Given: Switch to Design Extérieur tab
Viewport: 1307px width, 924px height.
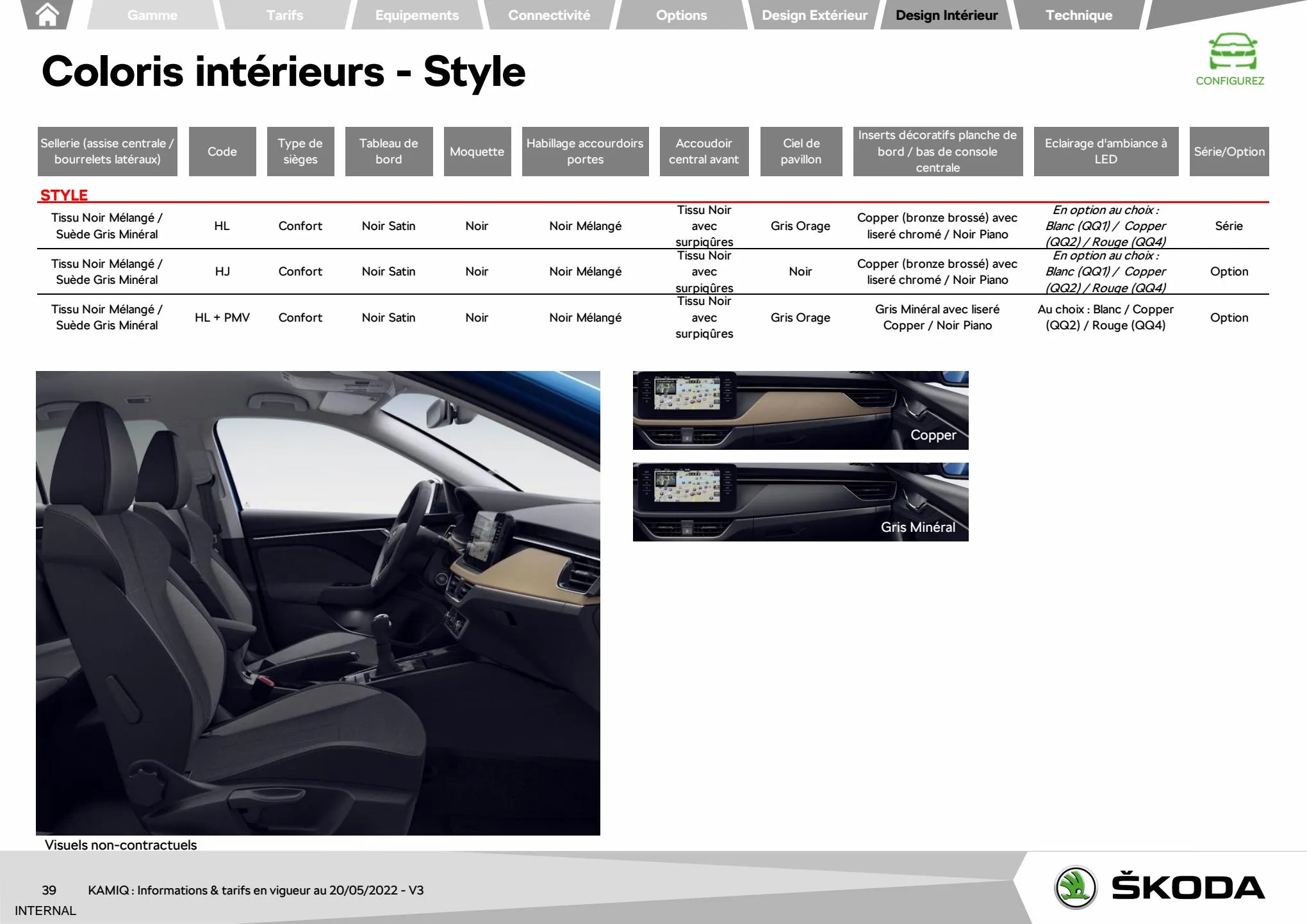Looking at the screenshot, I should pos(814,15).
